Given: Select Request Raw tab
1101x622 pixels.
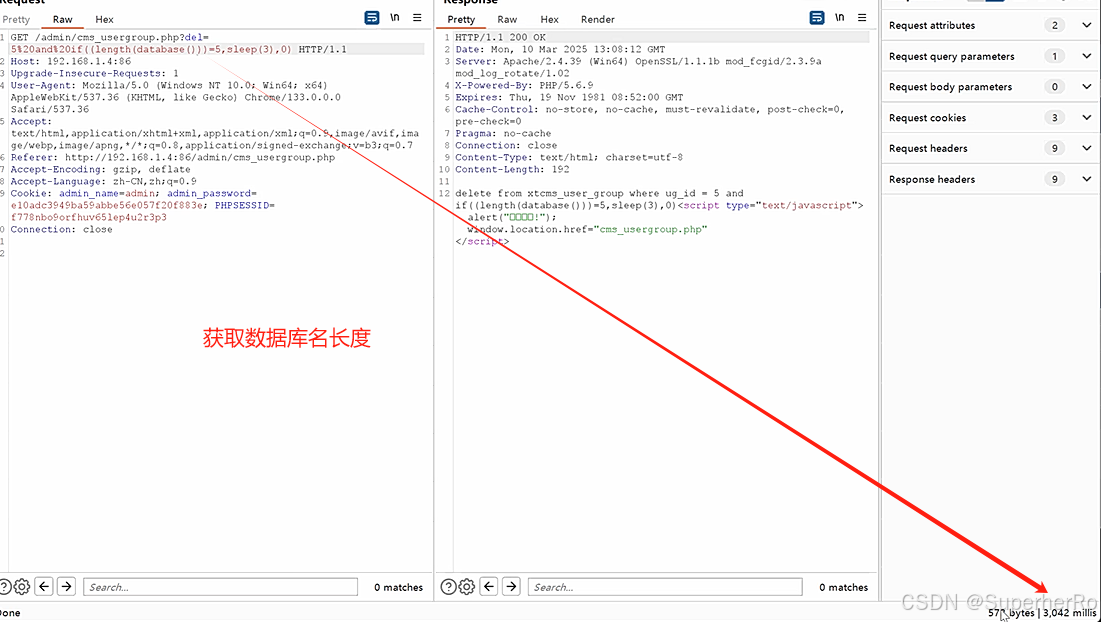Looking at the screenshot, I should [62, 20].
